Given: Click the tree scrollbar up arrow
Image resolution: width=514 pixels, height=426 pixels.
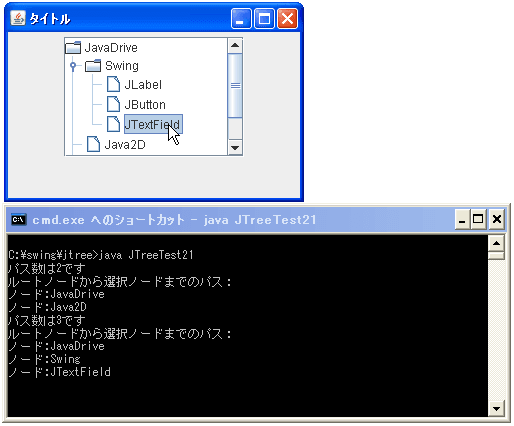Looking at the screenshot, I should (x=235, y=46).
